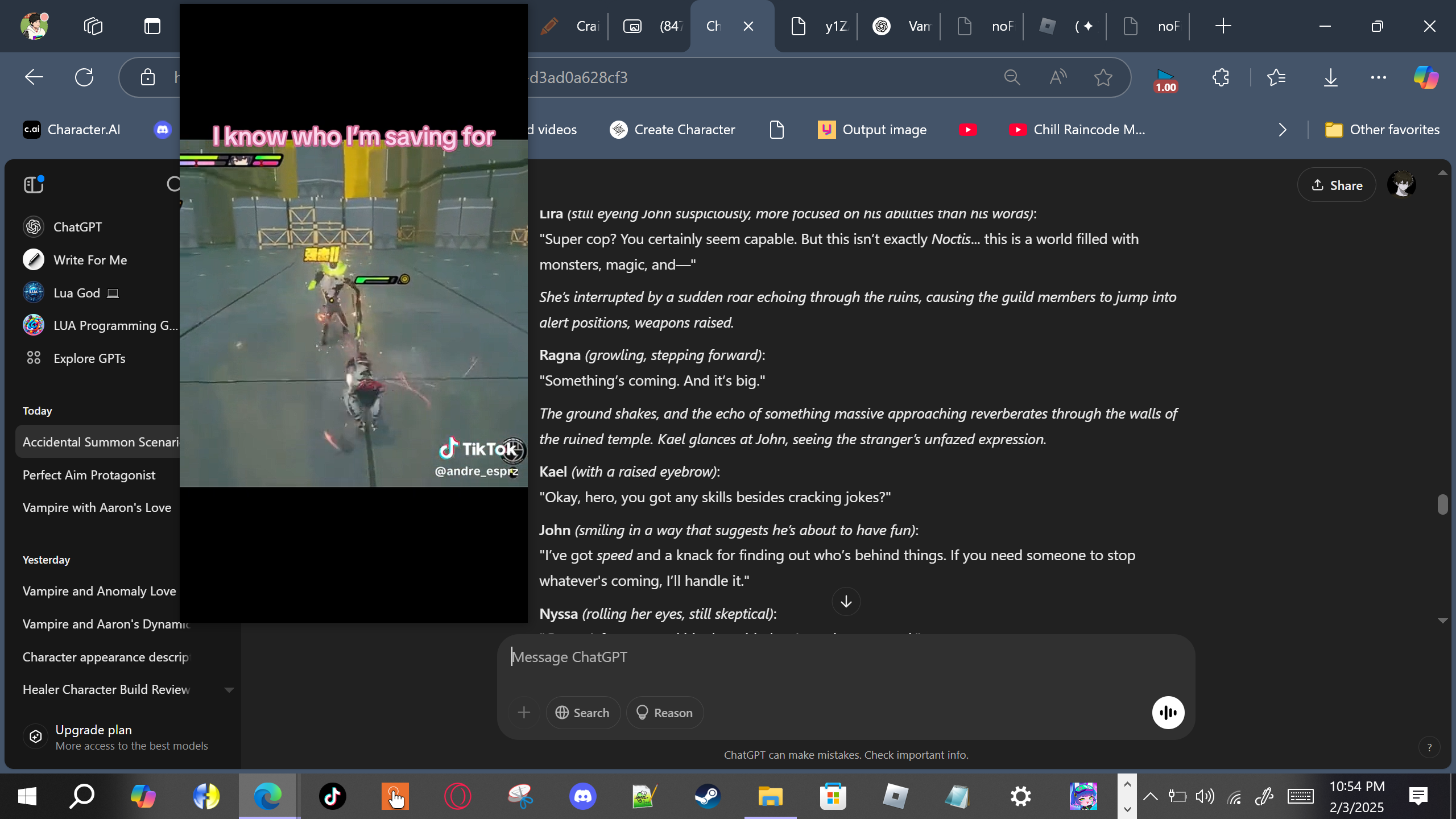Turn on Read Aloud
This screenshot has width=1456, height=819.
point(1057,77)
